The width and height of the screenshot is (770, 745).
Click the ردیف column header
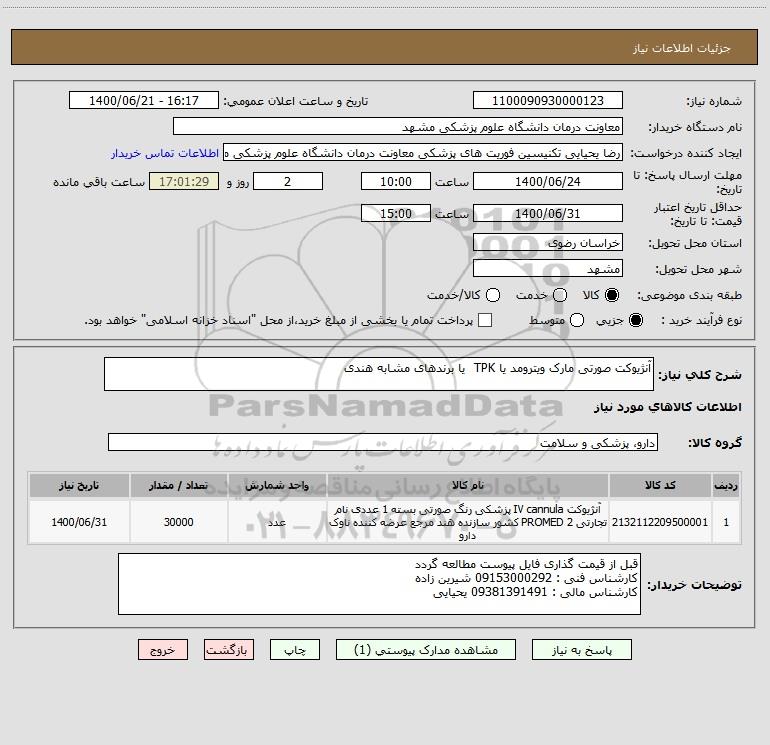pos(726,486)
